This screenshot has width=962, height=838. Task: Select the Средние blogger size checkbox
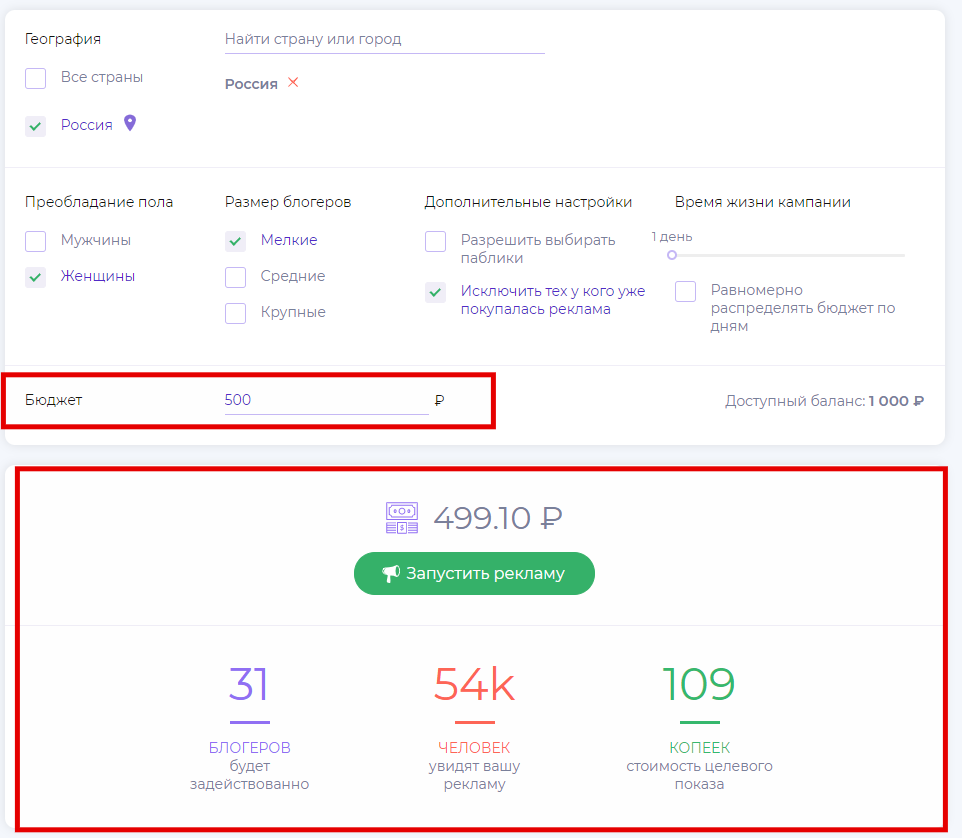pyautogui.click(x=236, y=277)
